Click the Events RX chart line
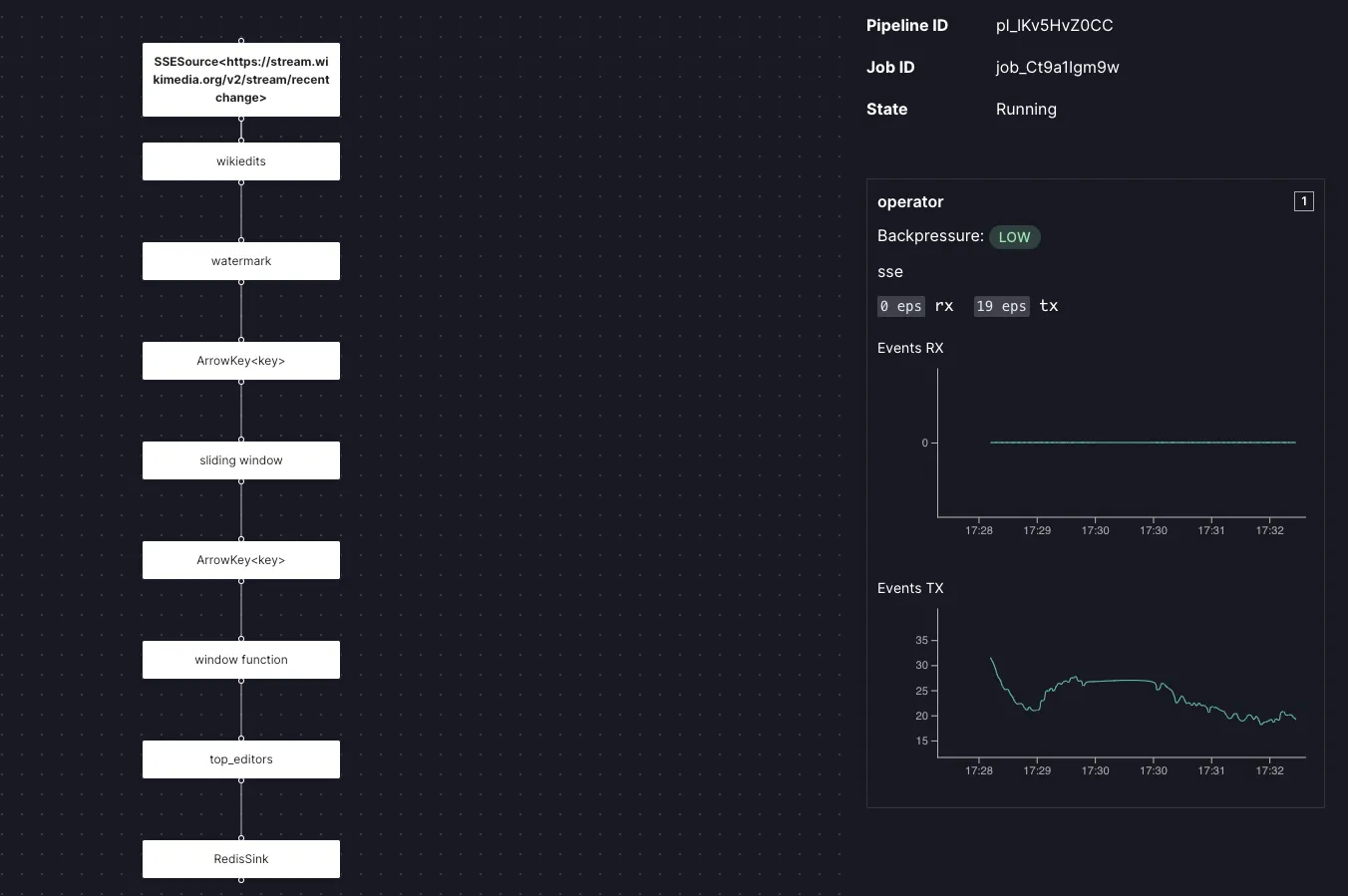Image resolution: width=1348 pixels, height=896 pixels. pos(1143,443)
